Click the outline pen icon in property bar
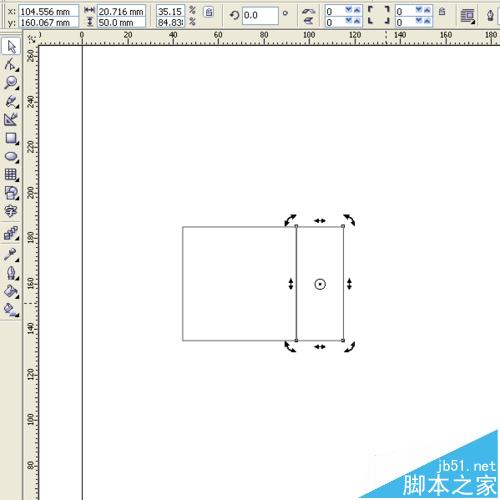Screen dimensions: 500x500 (490, 16)
